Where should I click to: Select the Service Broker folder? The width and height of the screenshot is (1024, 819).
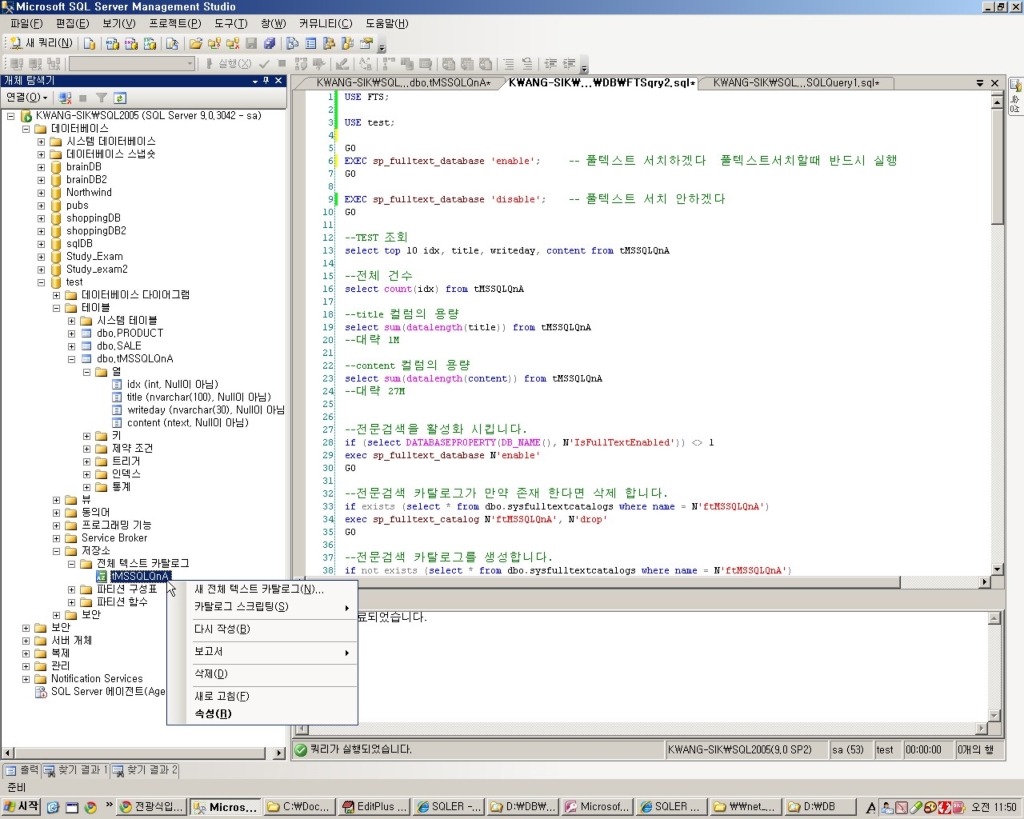pyautogui.click(x=114, y=538)
